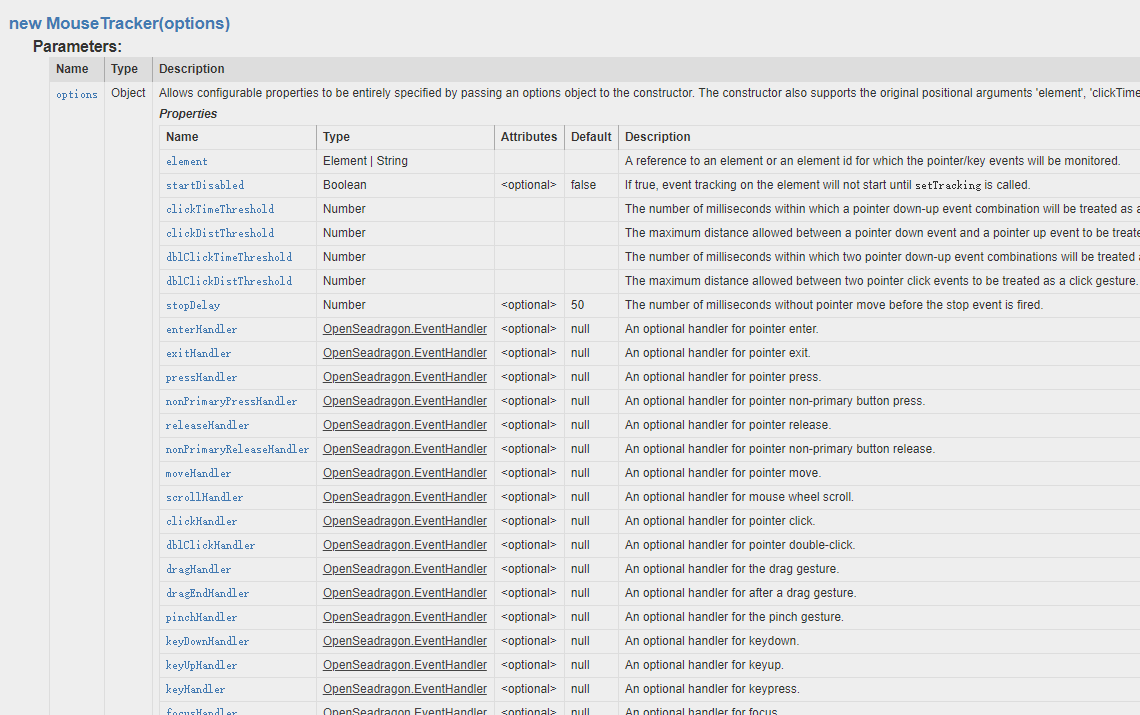Open the EventHandler link for keyDownHandler

(404, 641)
